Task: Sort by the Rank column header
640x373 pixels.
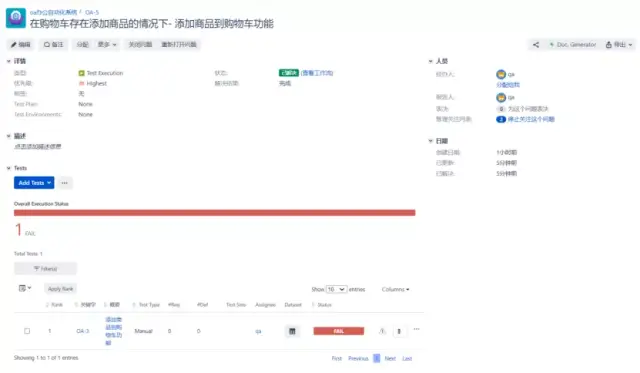Action: pos(57,305)
